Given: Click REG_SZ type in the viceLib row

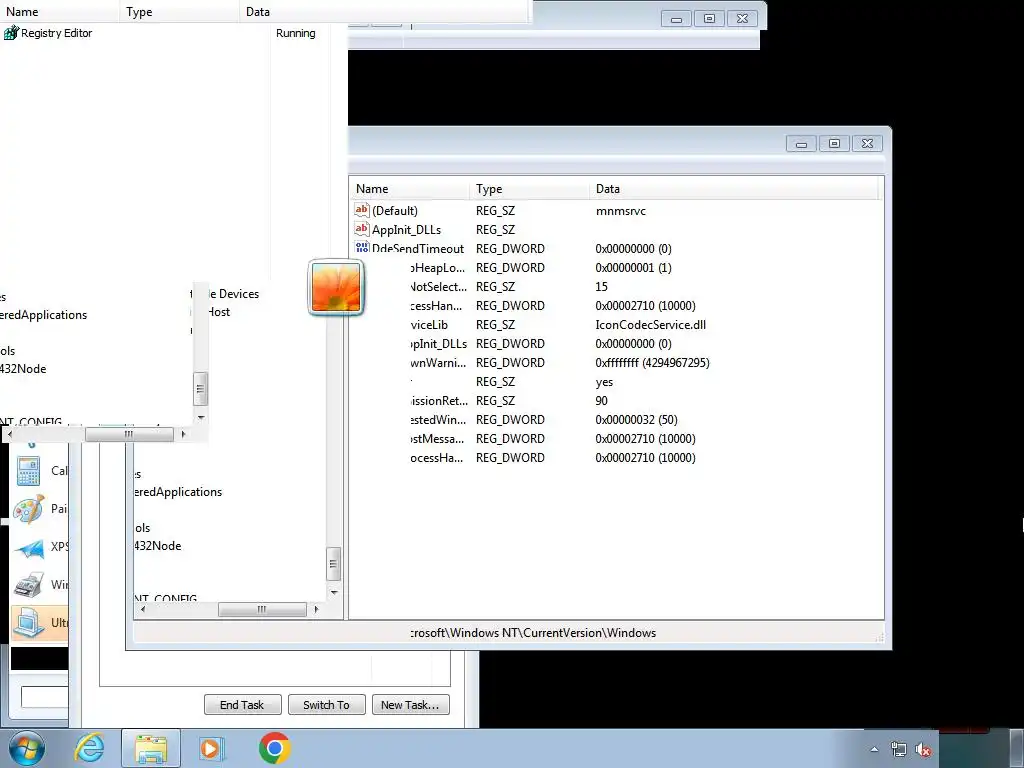Looking at the screenshot, I should click(495, 325).
